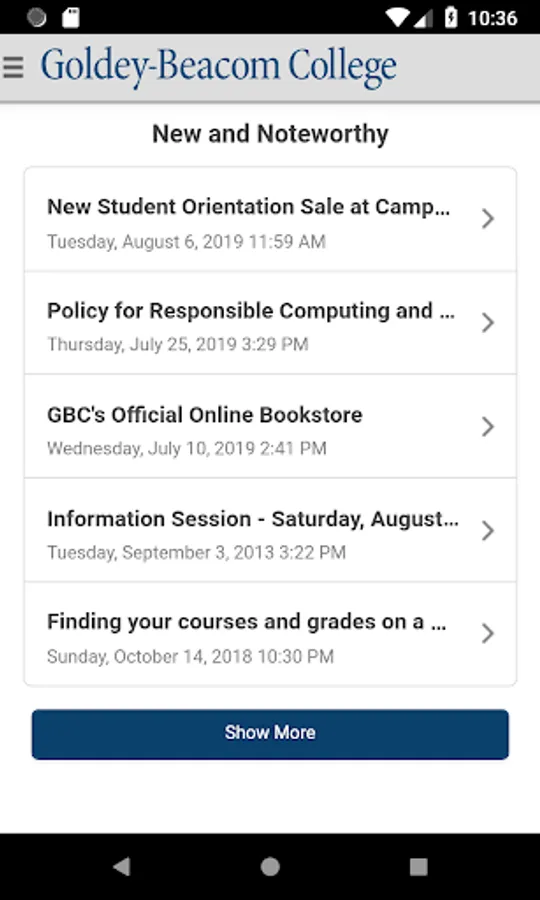Open chevron beside Policy for Responsible Computing
540x900 pixels.
tap(487, 323)
